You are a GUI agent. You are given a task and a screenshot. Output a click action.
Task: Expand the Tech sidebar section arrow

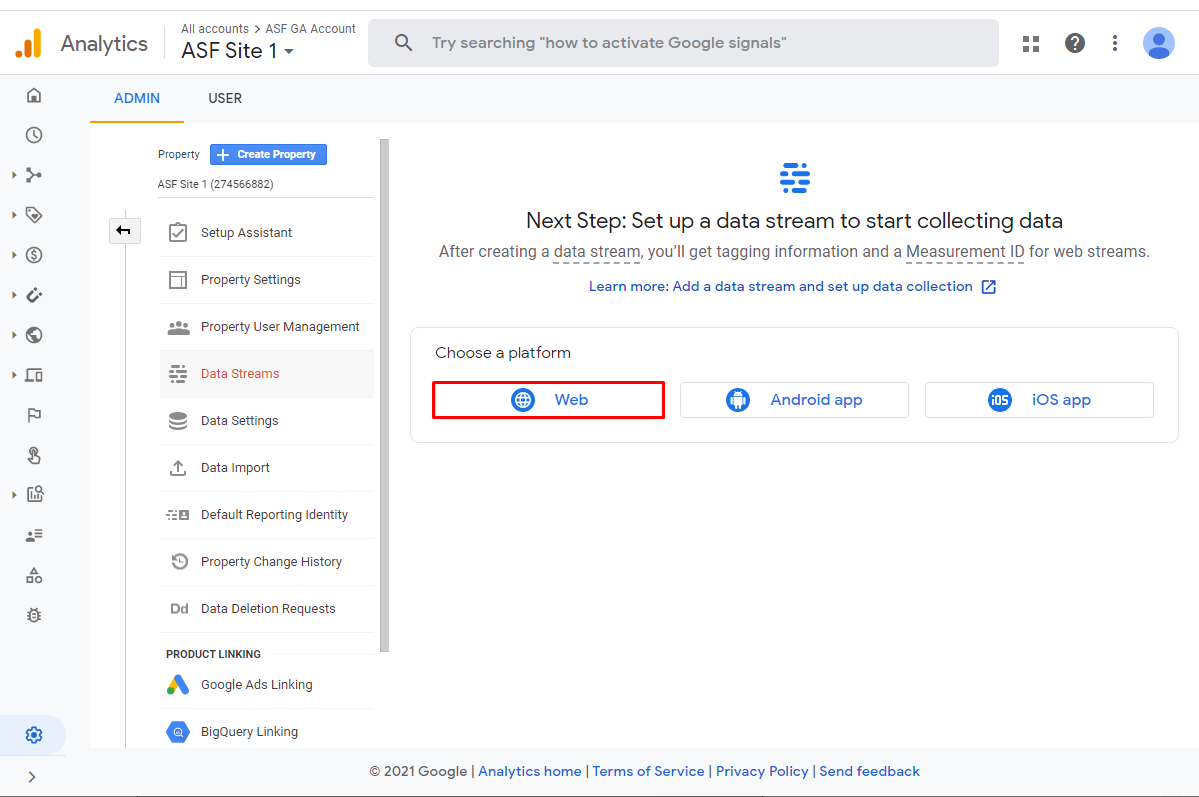(14, 375)
